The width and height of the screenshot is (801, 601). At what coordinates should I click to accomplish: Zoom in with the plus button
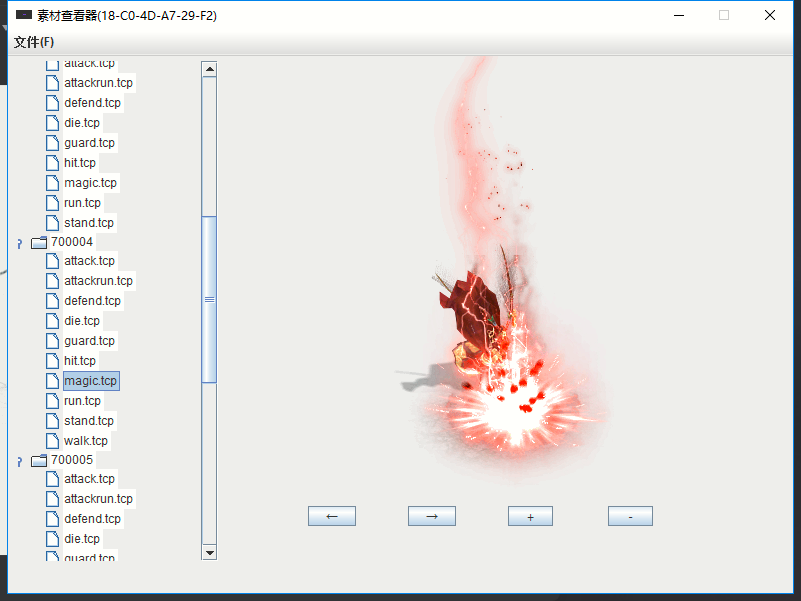(x=530, y=516)
